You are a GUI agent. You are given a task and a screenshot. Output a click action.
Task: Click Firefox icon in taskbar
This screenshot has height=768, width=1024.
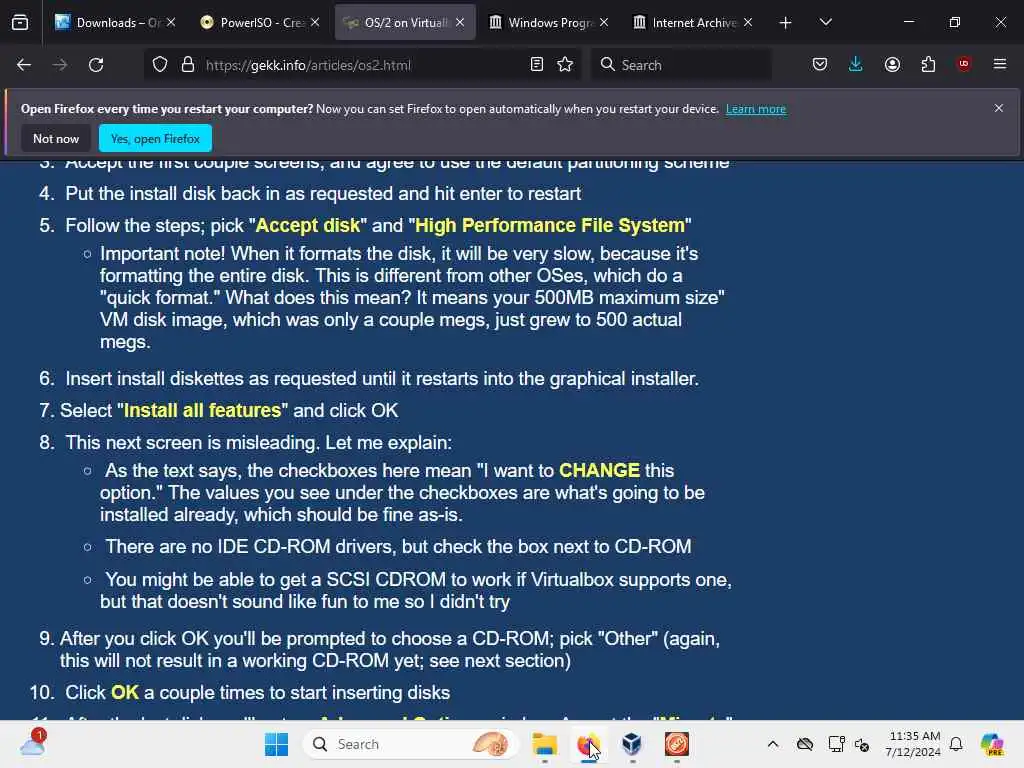click(588, 744)
